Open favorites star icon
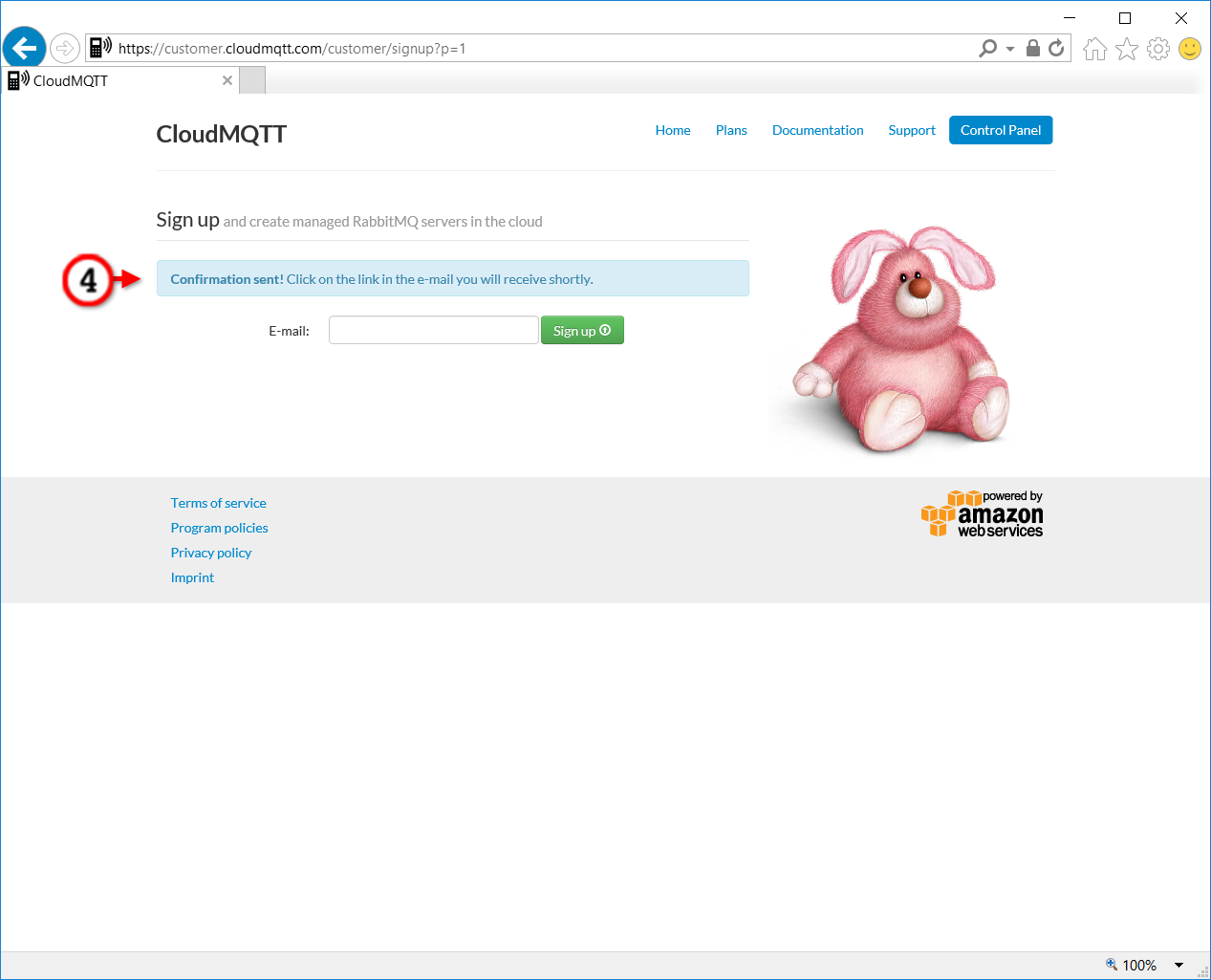 click(x=1127, y=49)
